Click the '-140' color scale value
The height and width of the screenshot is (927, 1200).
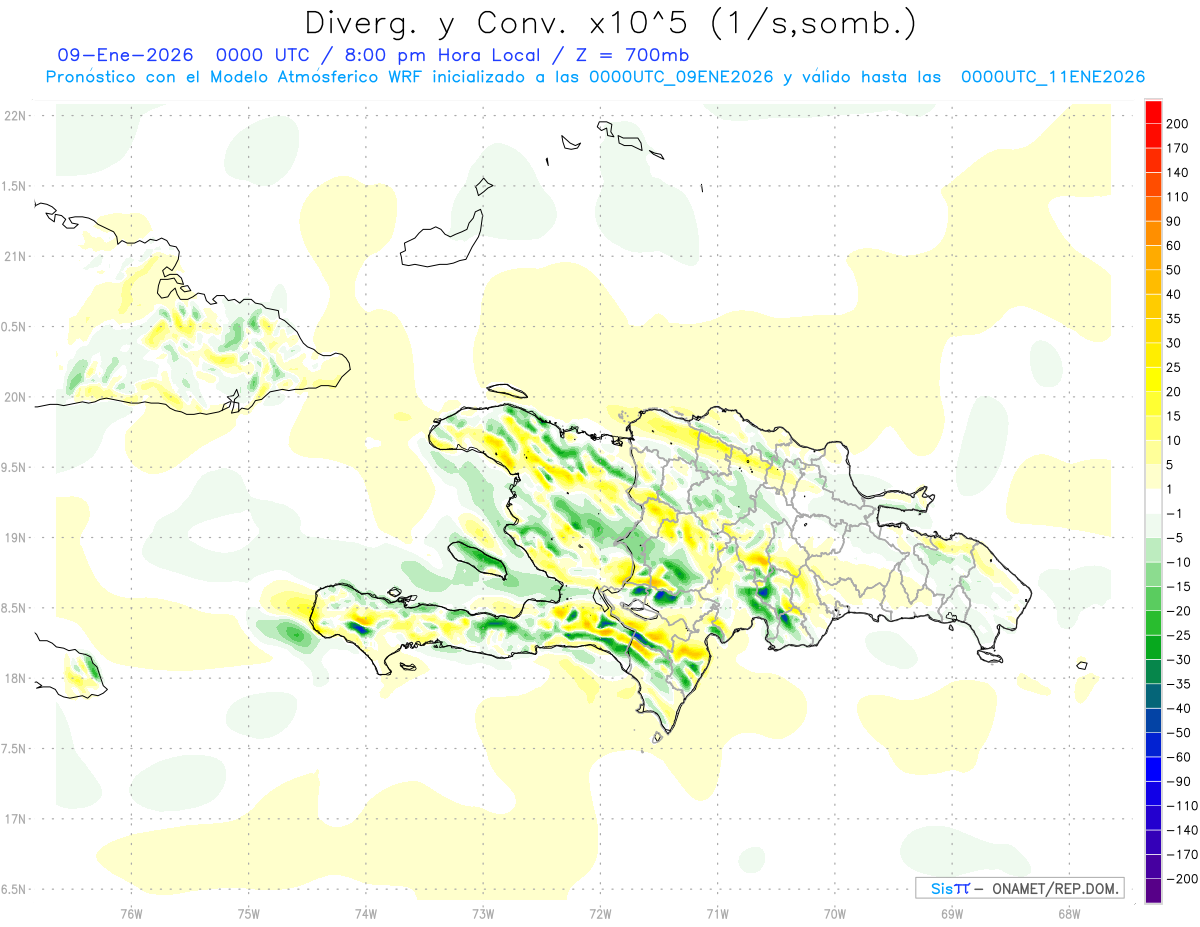pos(1180,831)
